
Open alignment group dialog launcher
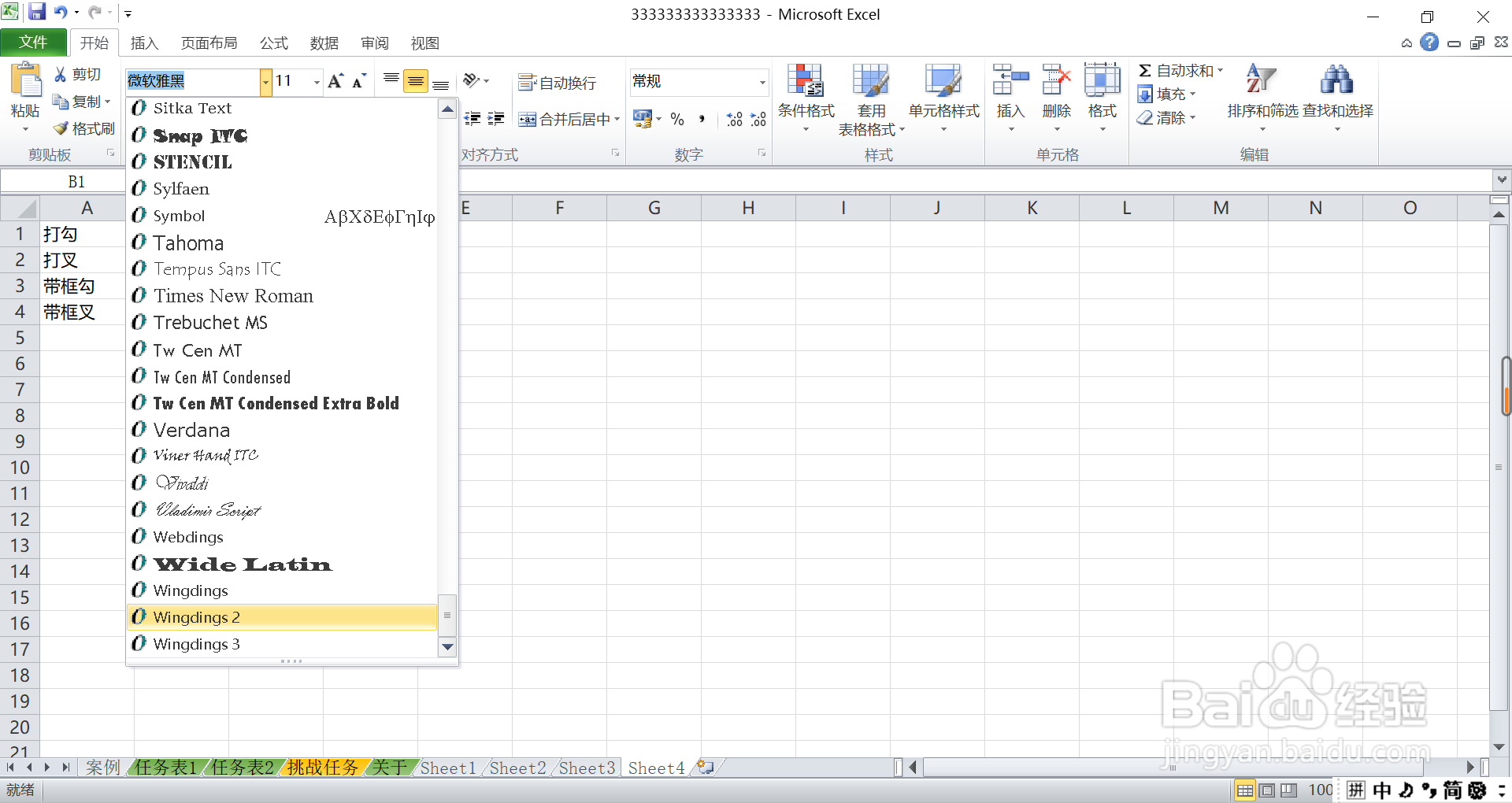tap(615, 154)
